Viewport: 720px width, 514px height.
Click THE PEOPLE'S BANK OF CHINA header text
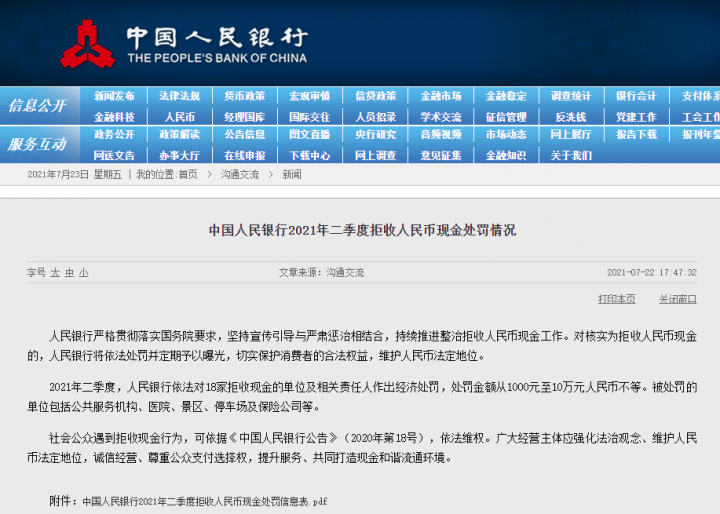coord(217,58)
